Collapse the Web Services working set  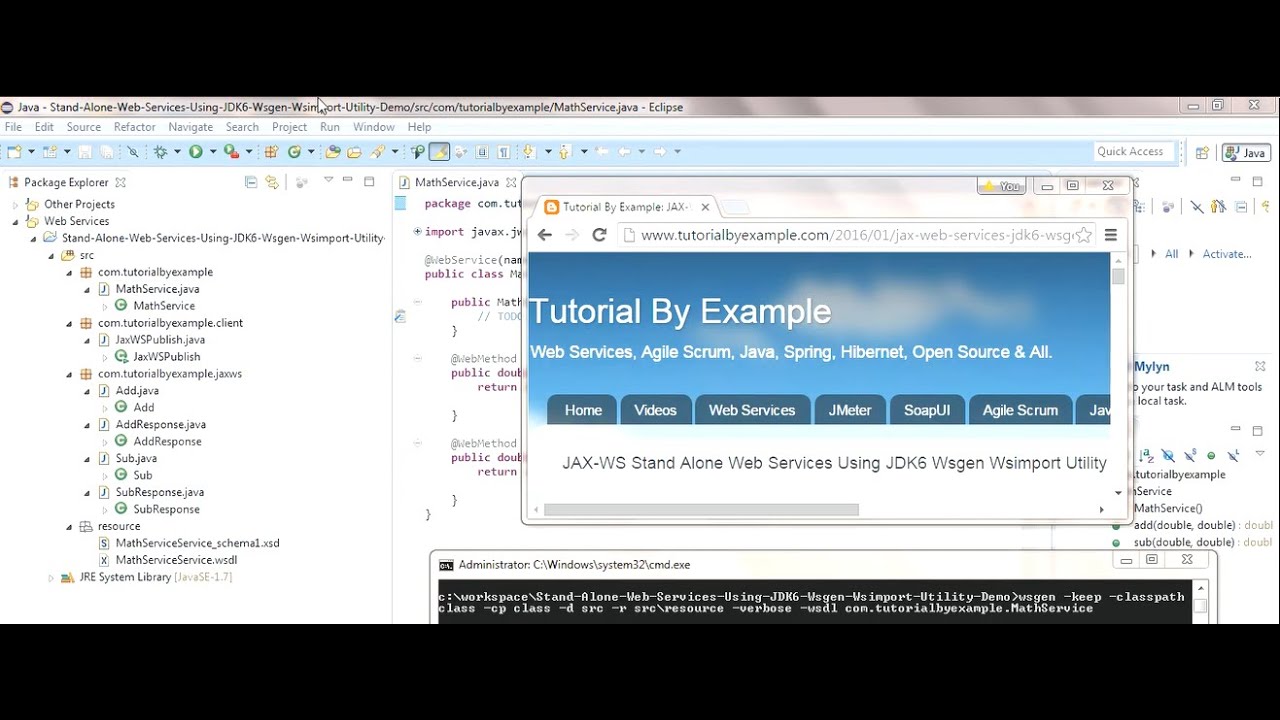[16, 221]
